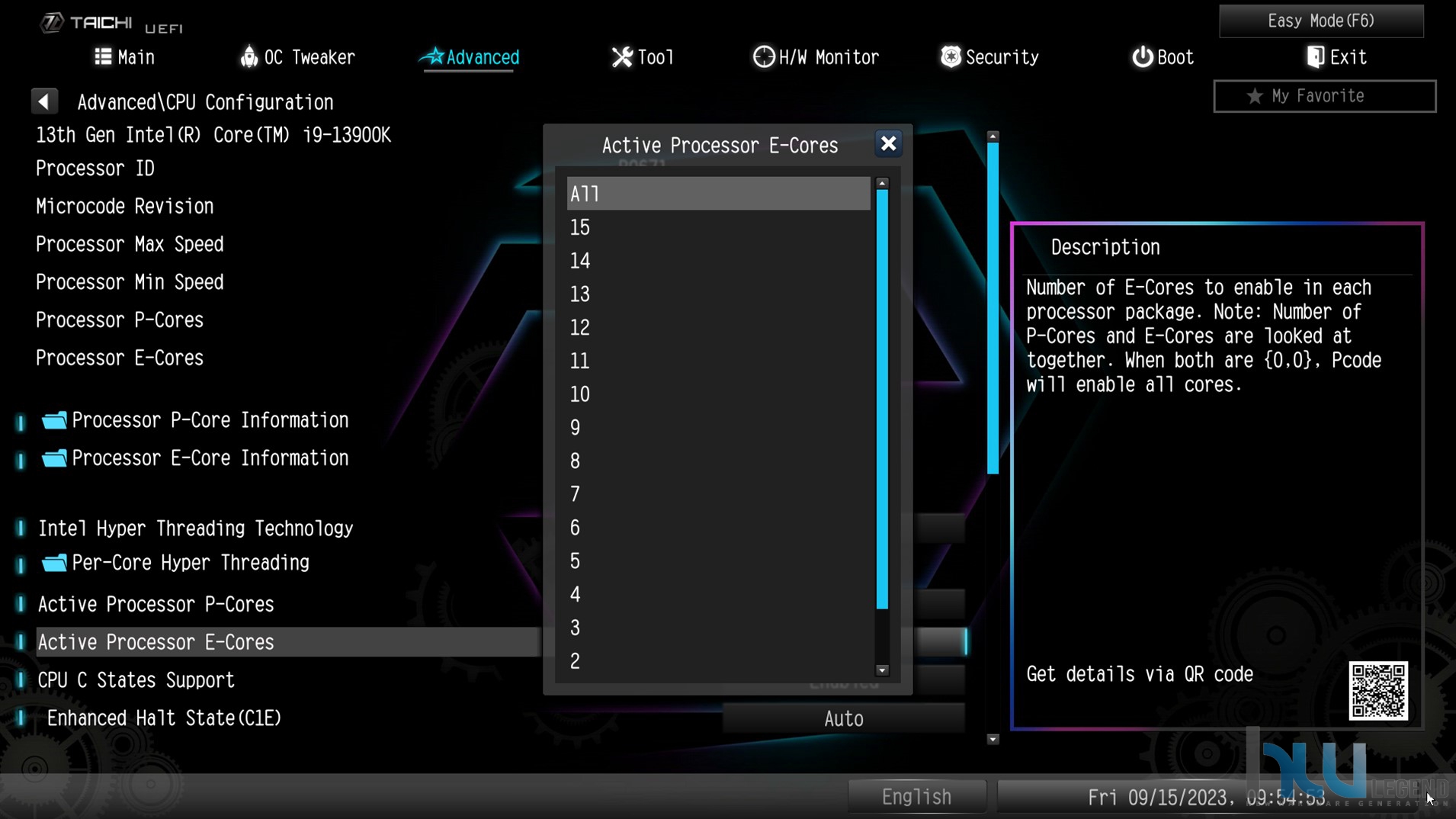The height and width of the screenshot is (819, 1456).
Task: Click the Taichi UEFI logo
Action: coord(111,24)
